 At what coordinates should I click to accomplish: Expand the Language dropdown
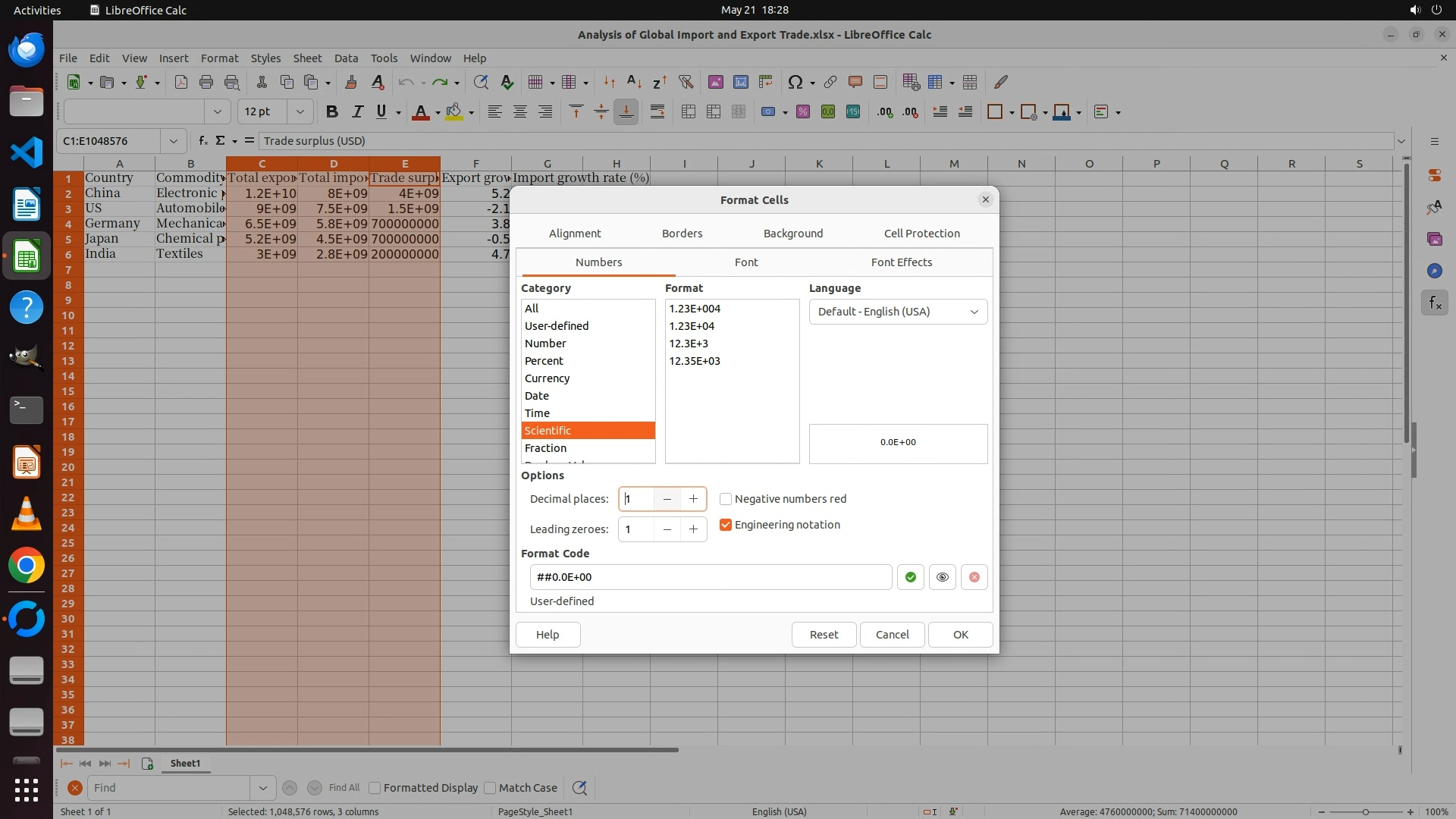point(974,312)
